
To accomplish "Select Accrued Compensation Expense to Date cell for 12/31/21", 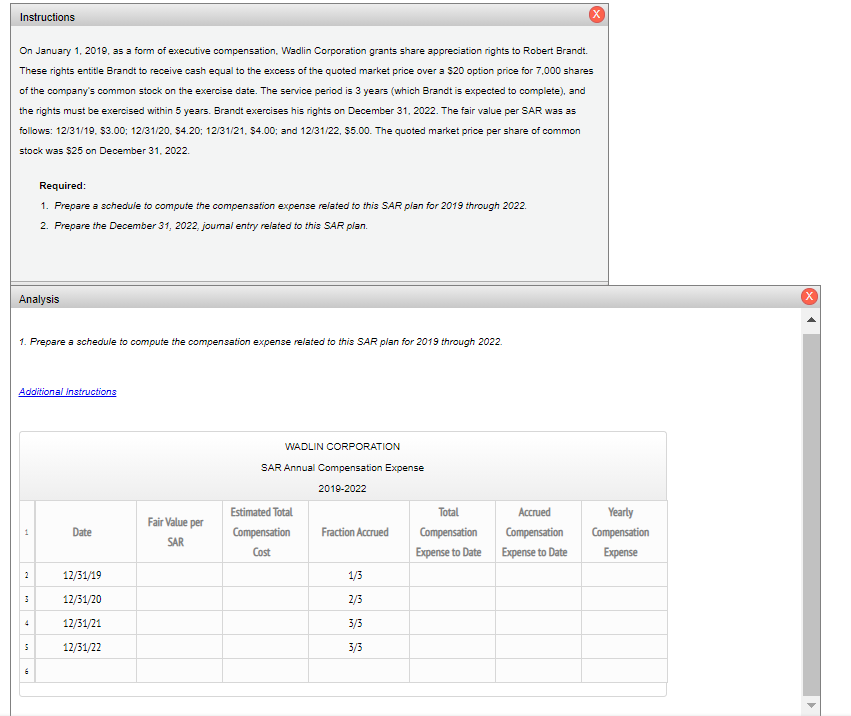I will click(538, 623).
